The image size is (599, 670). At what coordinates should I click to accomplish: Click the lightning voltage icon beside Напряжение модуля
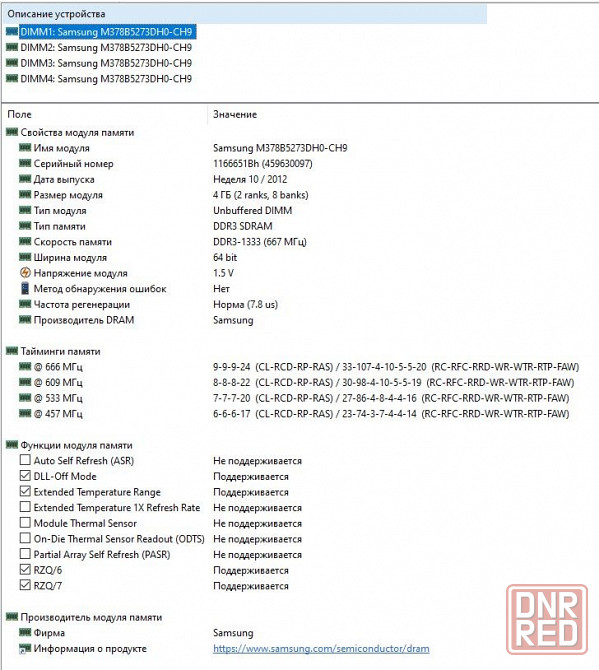25,273
